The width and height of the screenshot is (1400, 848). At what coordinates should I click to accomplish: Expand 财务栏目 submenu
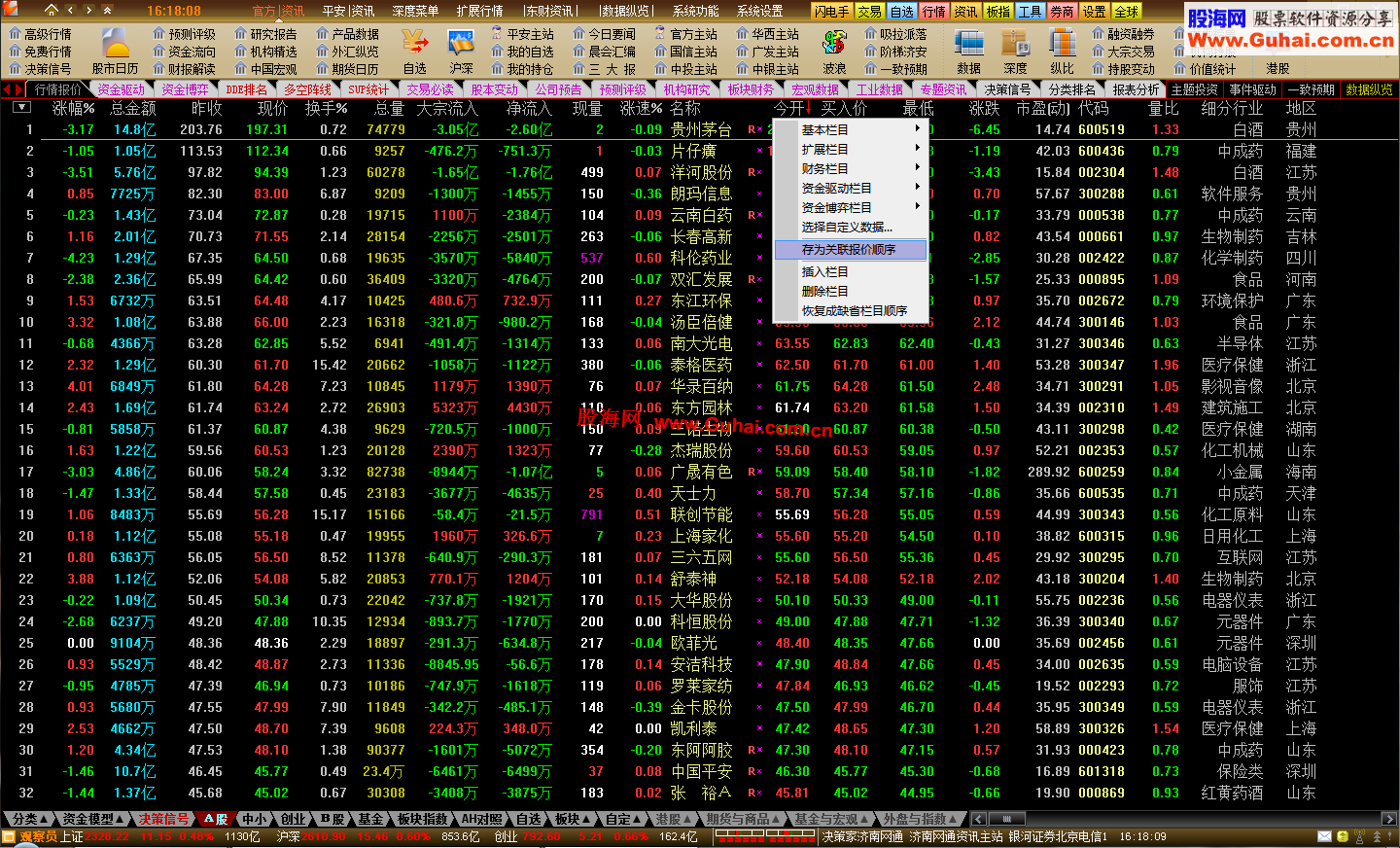851,168
